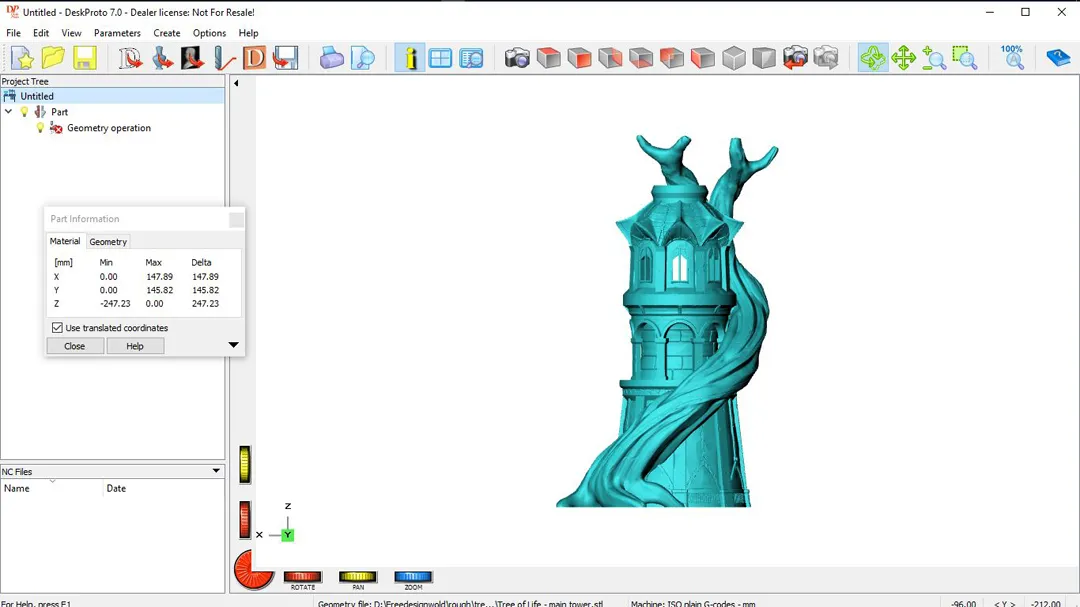Click the red ROTATE horizontal thumbwheel
The width and height of the screenshot is (1080, 607).
303,577
